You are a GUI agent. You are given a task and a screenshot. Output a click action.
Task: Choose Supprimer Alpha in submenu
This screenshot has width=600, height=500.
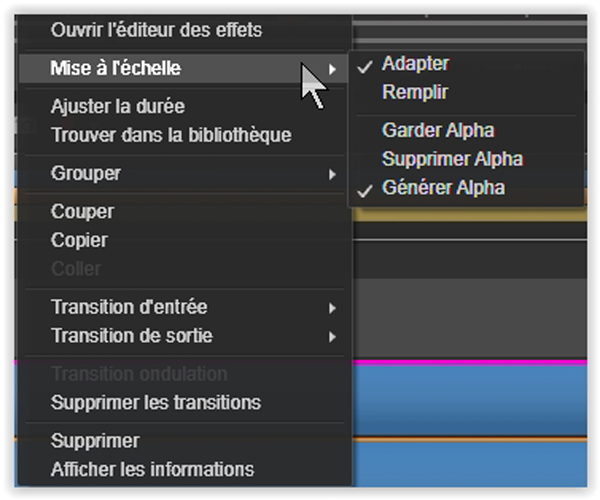pos(453,159)
